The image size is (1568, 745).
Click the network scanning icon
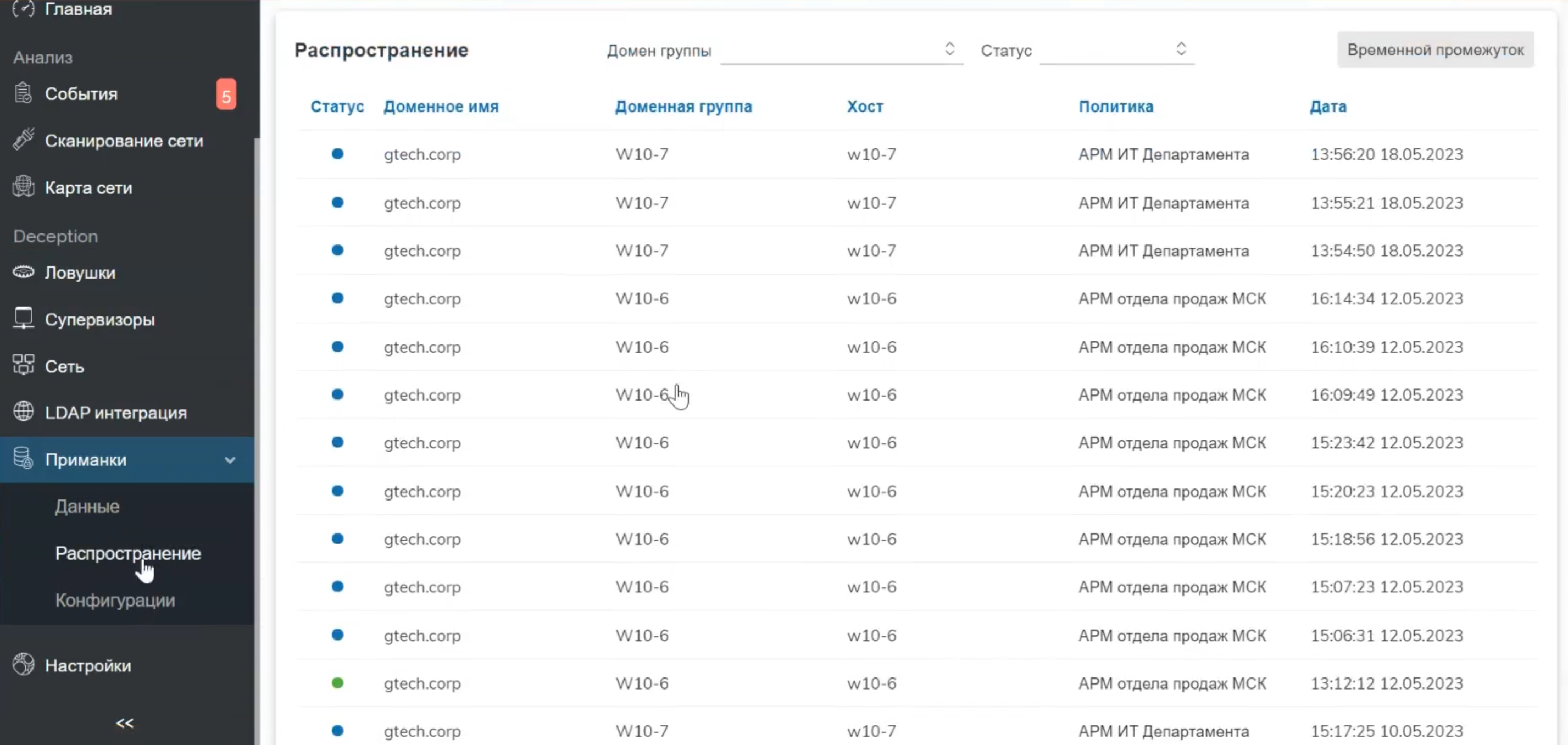click(x=23, y=140)
